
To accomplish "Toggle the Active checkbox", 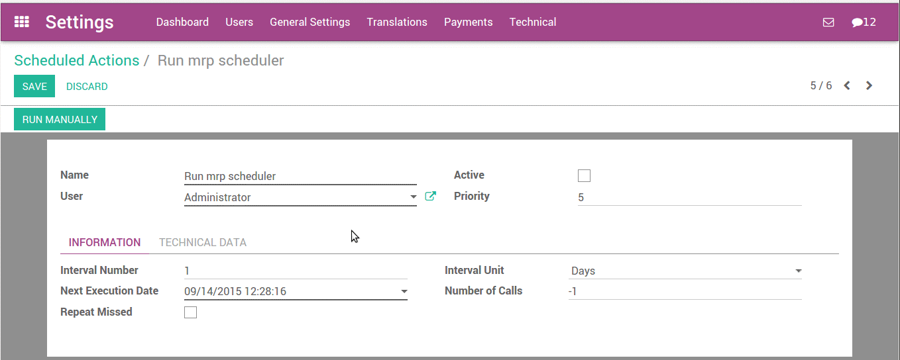I will pos(584,176).
